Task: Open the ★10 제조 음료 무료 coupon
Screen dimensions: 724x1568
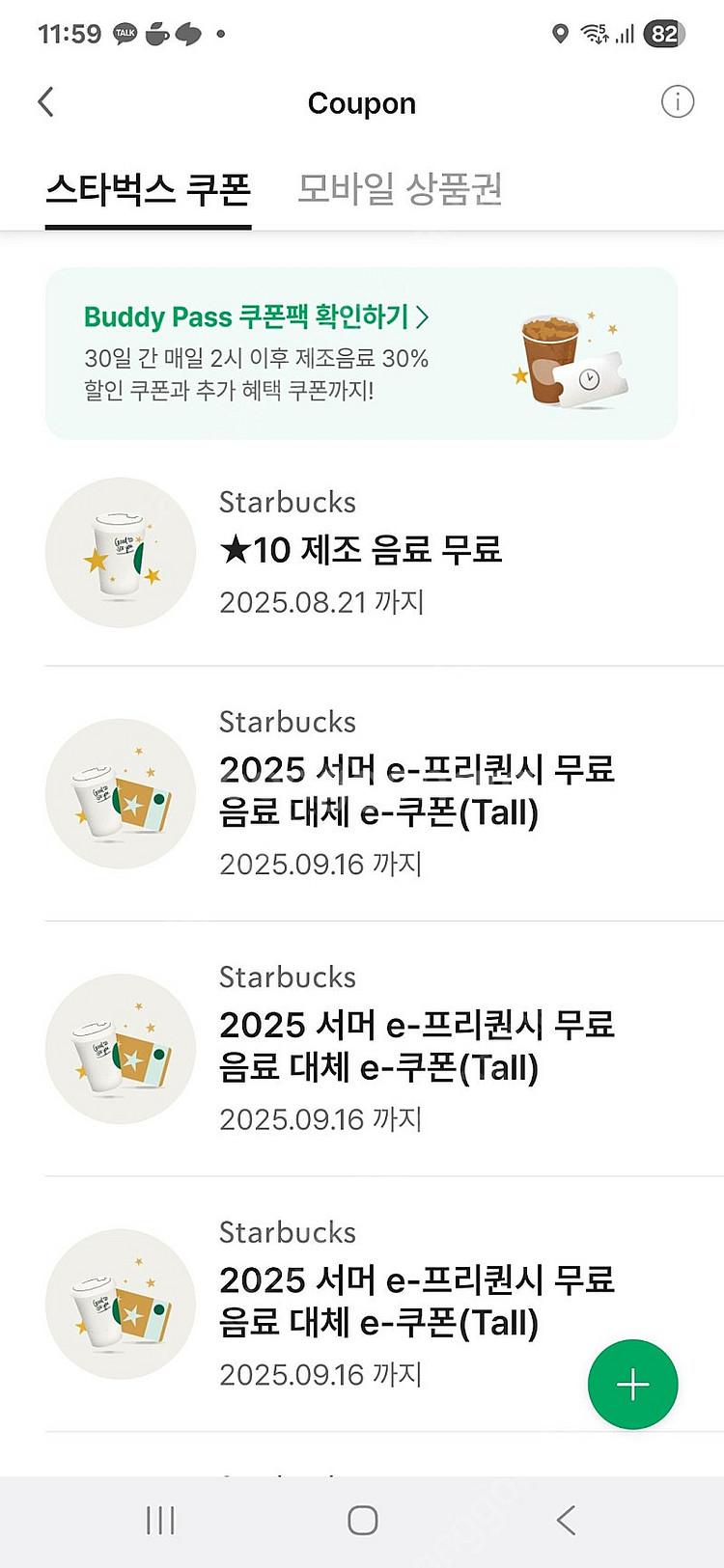Action: click(361, 550)
